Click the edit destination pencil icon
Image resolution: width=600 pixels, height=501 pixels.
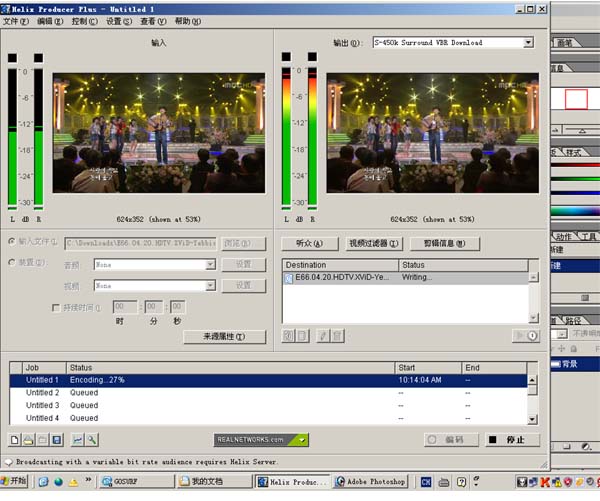[323, 336]
